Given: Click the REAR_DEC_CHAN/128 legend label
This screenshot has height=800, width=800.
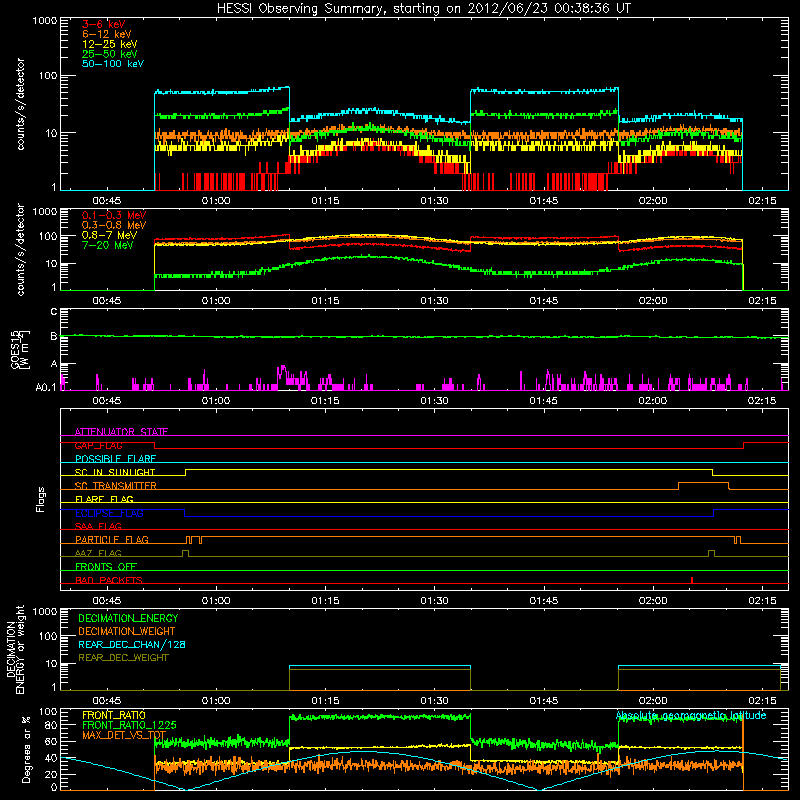Looking at the screenshot, I should pyautogui.click(x=132, y=644).
